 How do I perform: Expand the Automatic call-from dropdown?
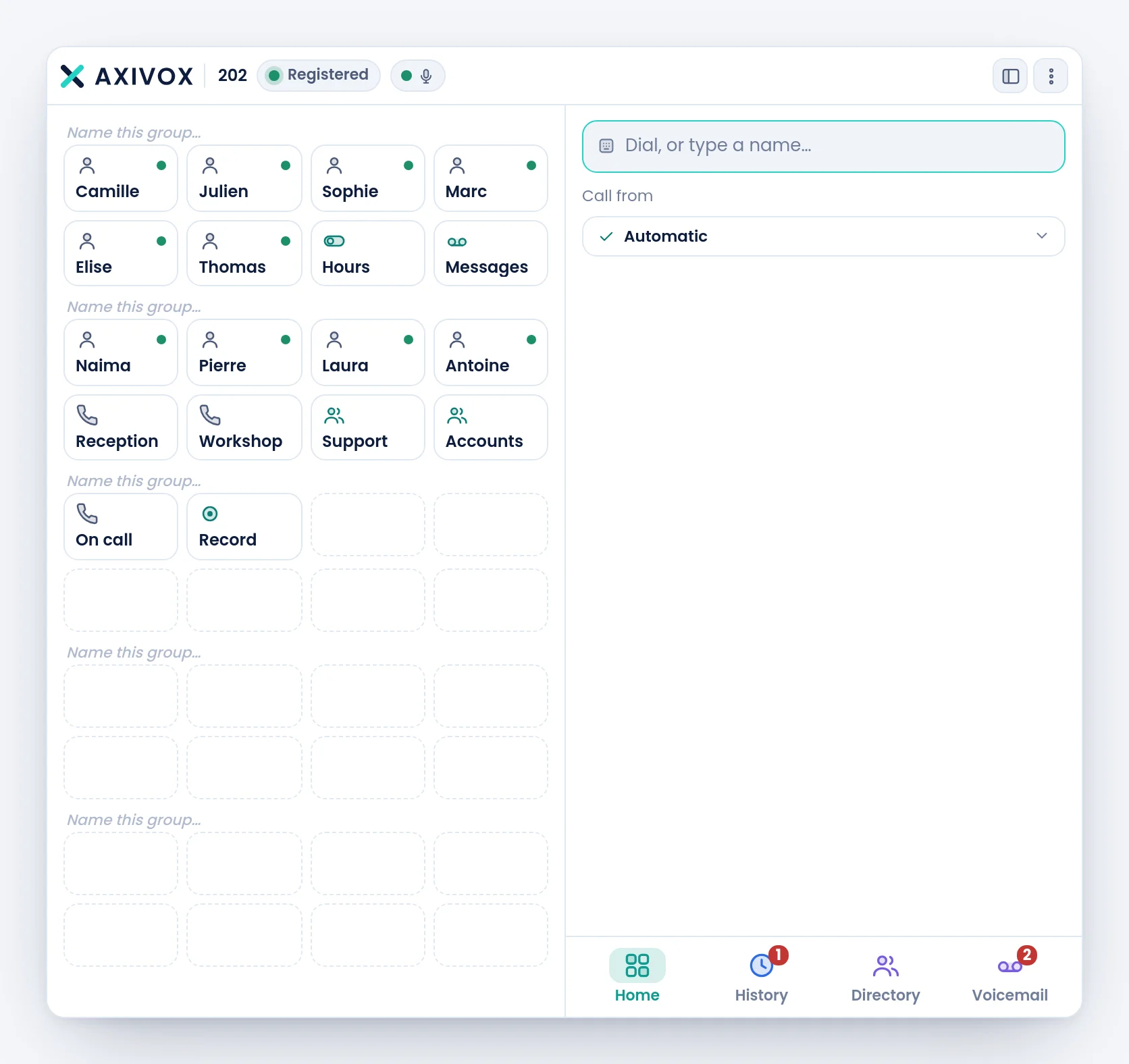click(824, 236)
